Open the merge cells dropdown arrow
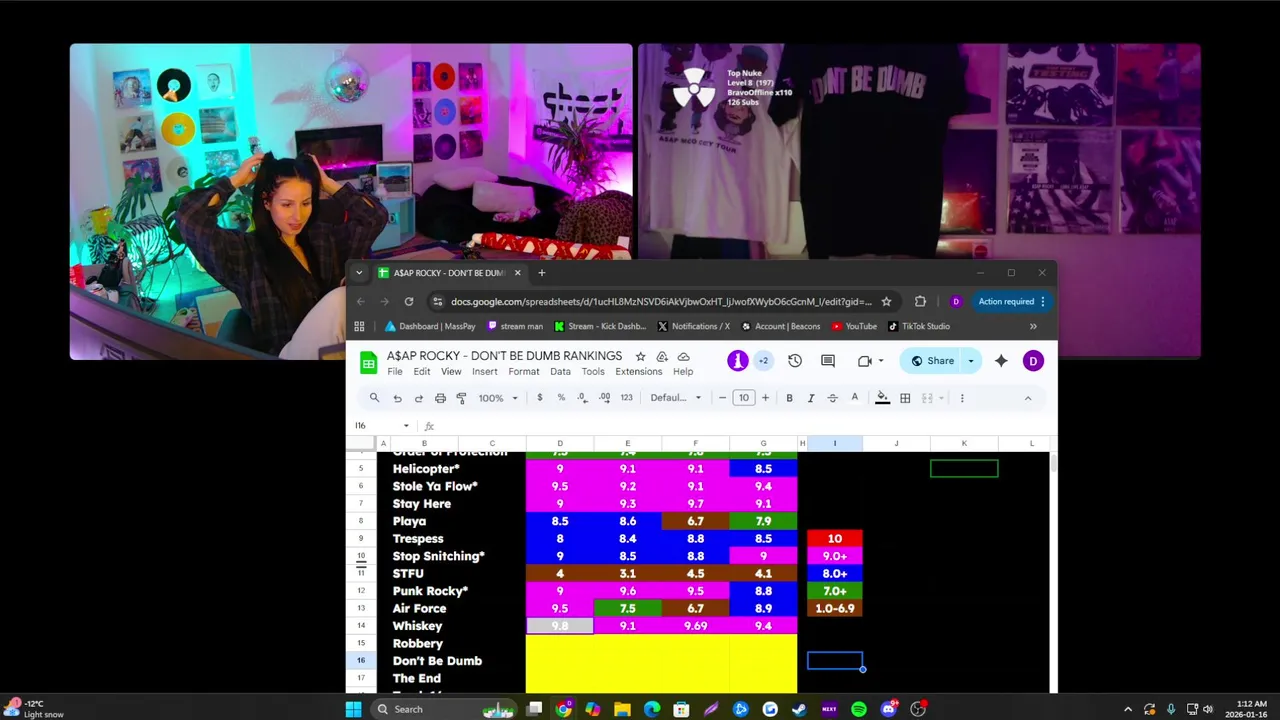1280x720 pixels. (941, 398)
